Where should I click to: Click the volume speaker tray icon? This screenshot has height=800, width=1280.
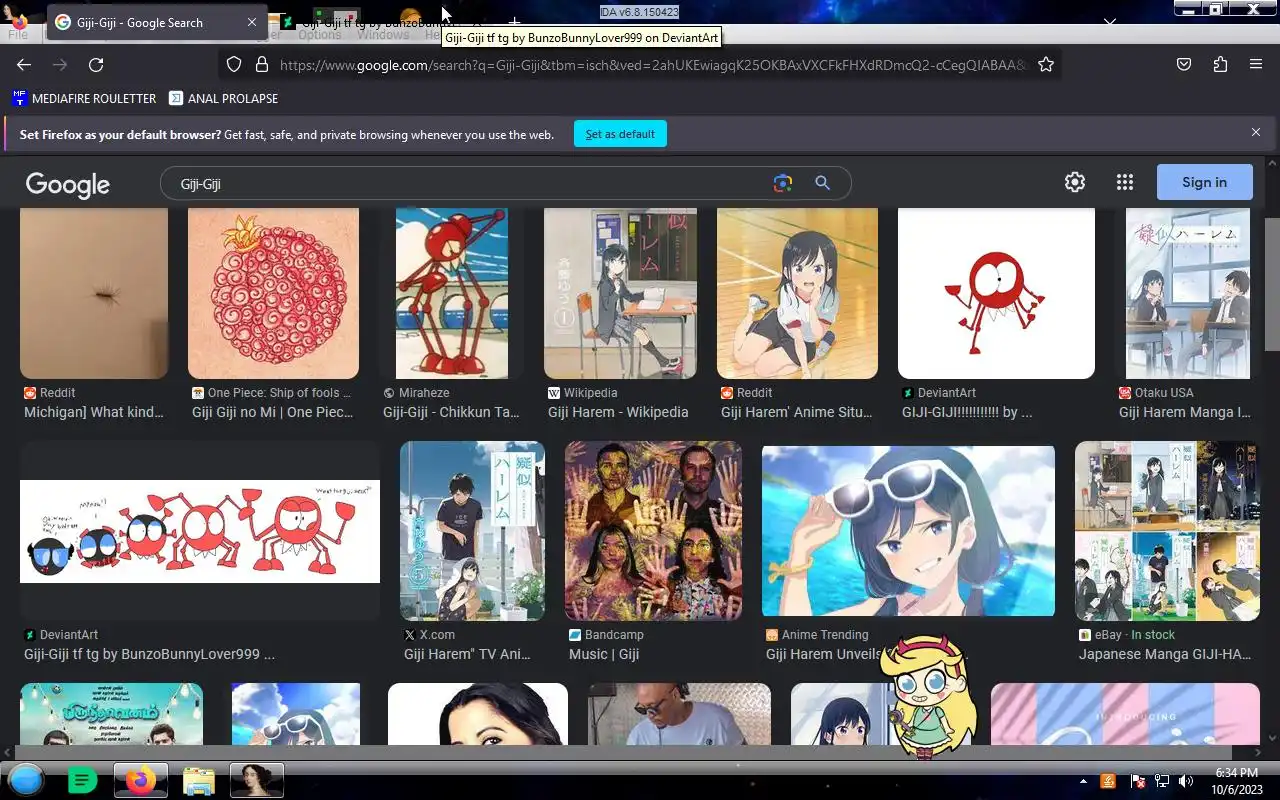click(1186, 781)
